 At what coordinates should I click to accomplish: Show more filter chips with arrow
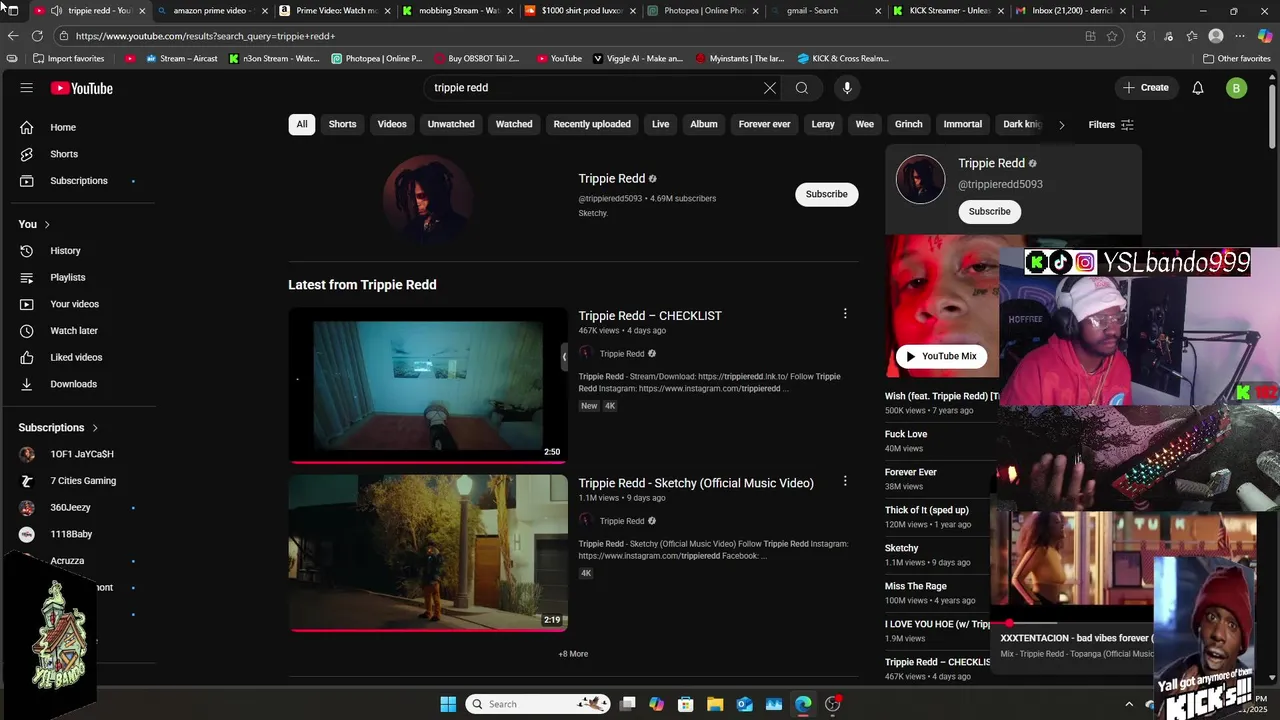1061,125
